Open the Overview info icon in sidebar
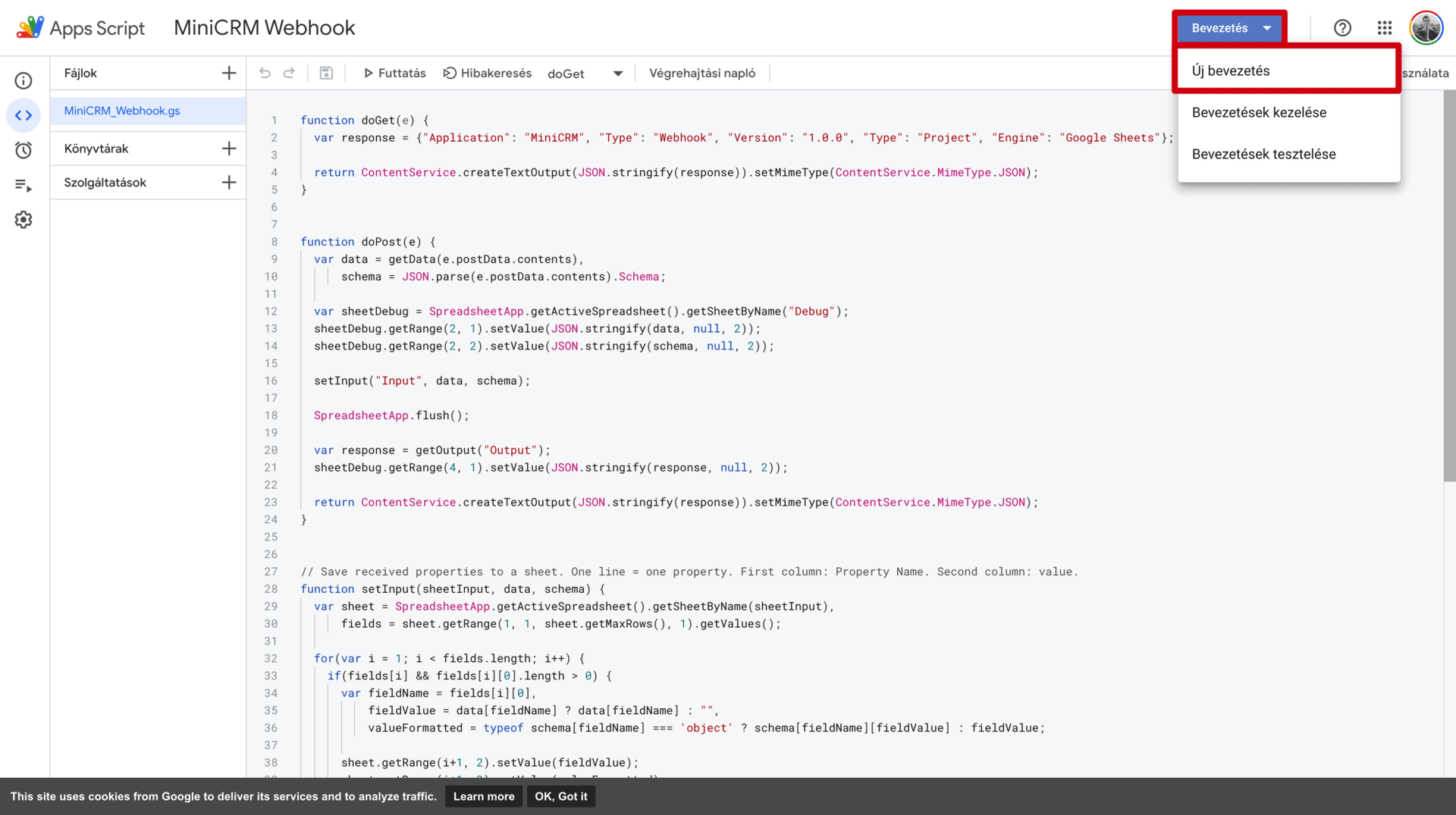 (24, 81)
